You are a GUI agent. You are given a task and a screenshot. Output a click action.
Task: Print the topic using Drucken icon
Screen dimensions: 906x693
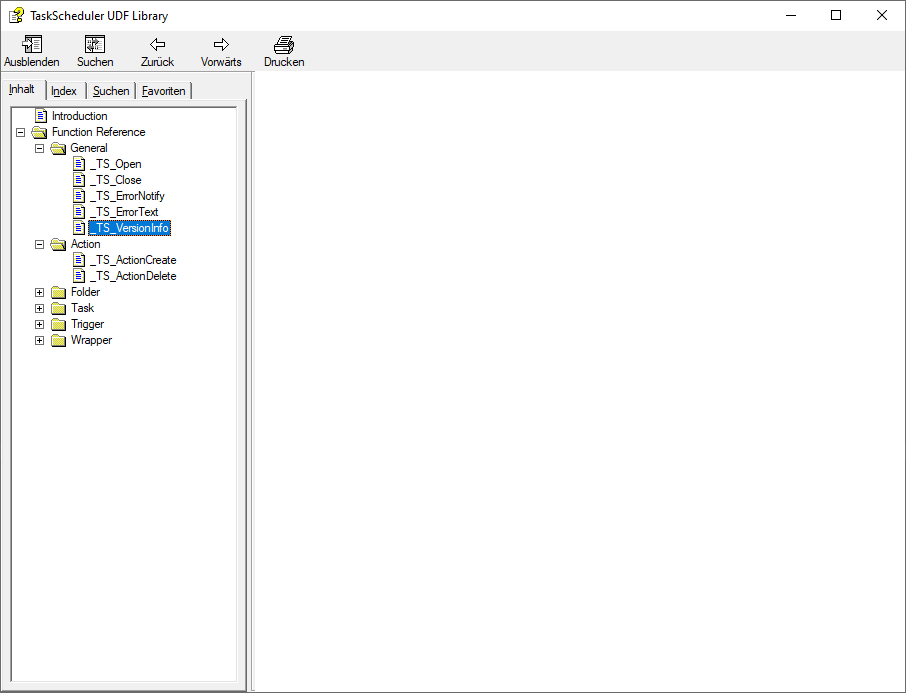point(284,45)
